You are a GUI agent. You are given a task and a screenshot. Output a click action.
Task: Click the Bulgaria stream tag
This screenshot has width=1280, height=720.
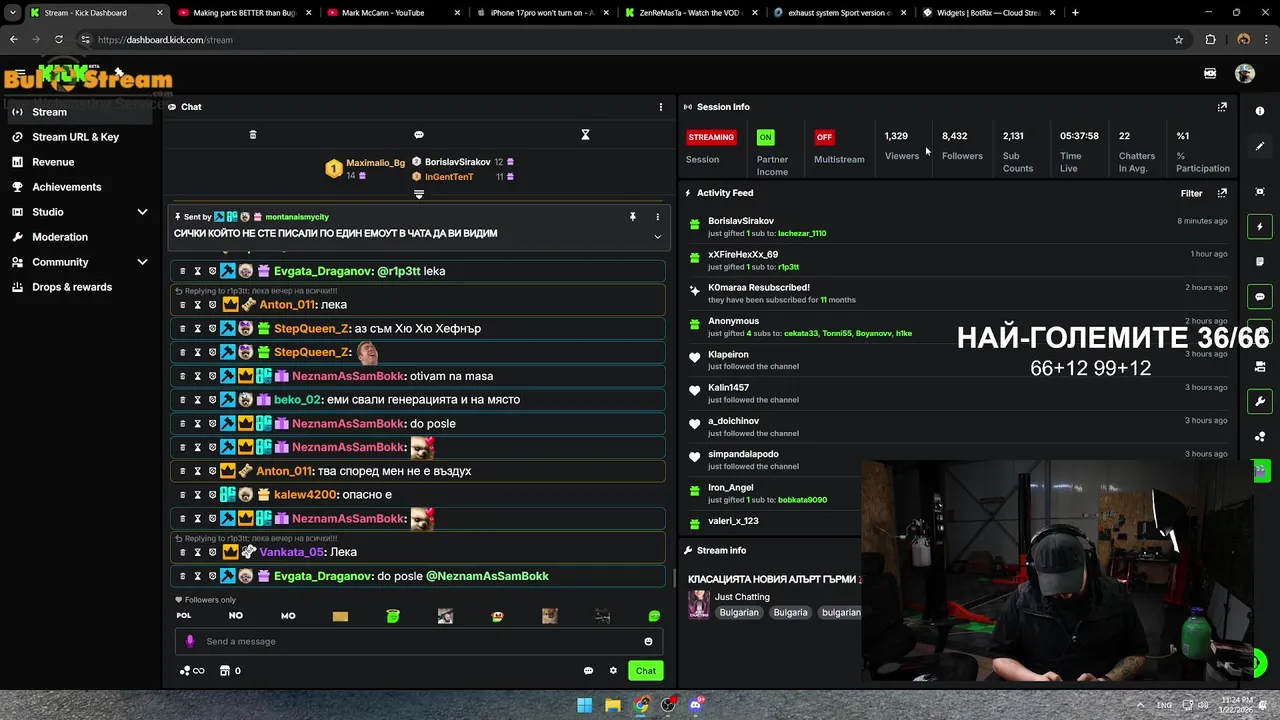(x=790, y=613)
